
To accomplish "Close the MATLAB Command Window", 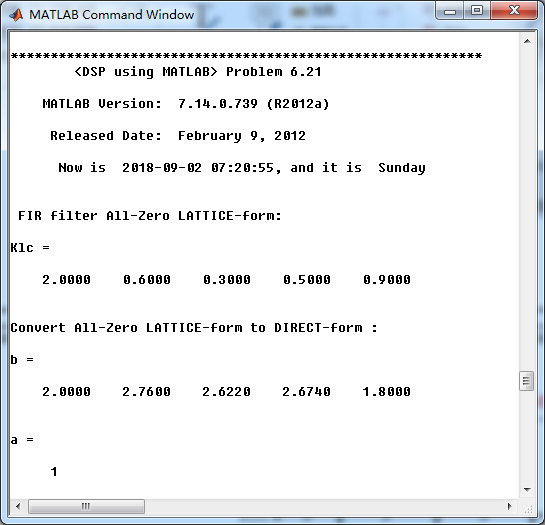I will pos(514,11).
